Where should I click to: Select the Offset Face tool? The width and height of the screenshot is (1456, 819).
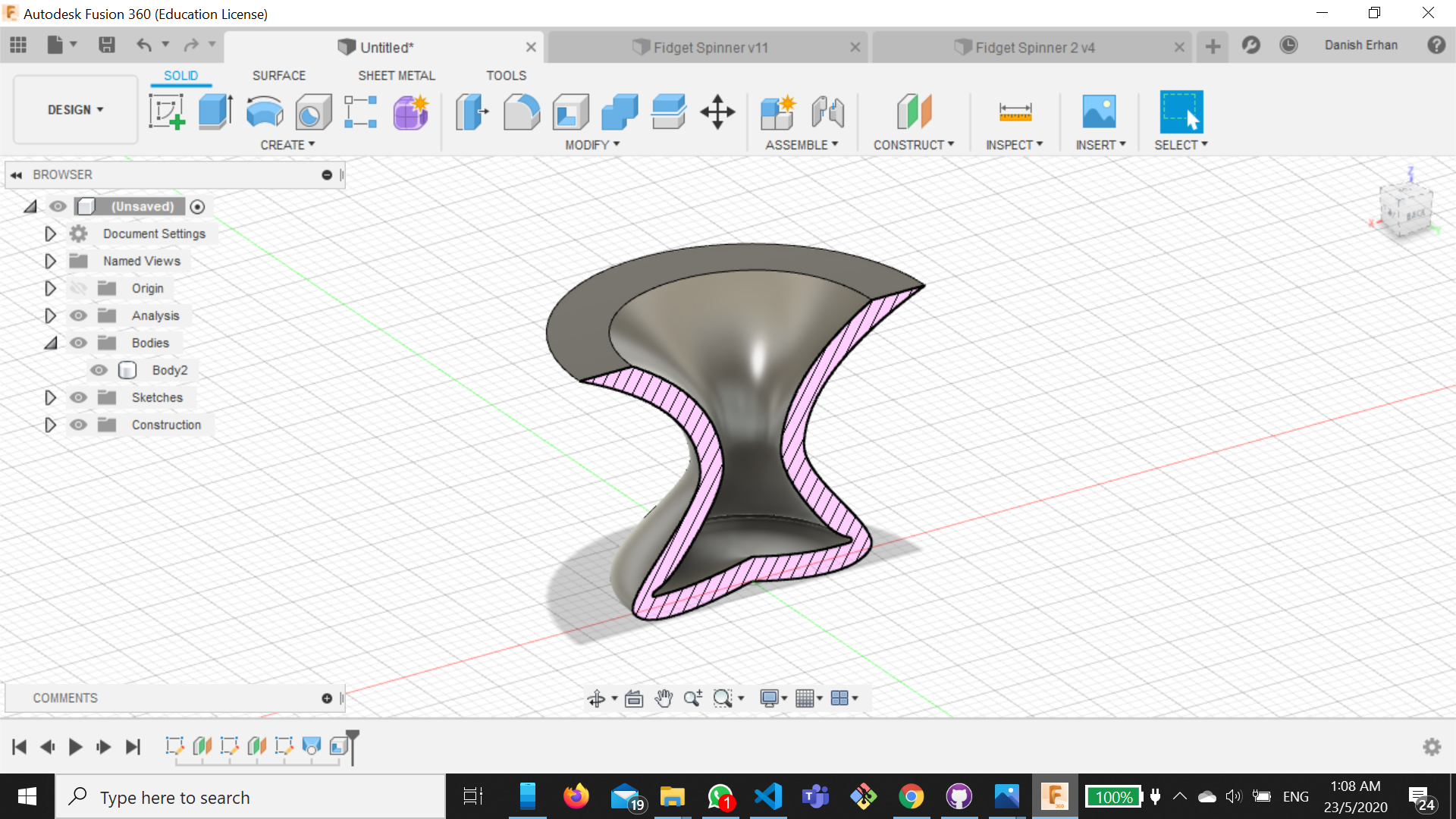click(x=669, y=111)
